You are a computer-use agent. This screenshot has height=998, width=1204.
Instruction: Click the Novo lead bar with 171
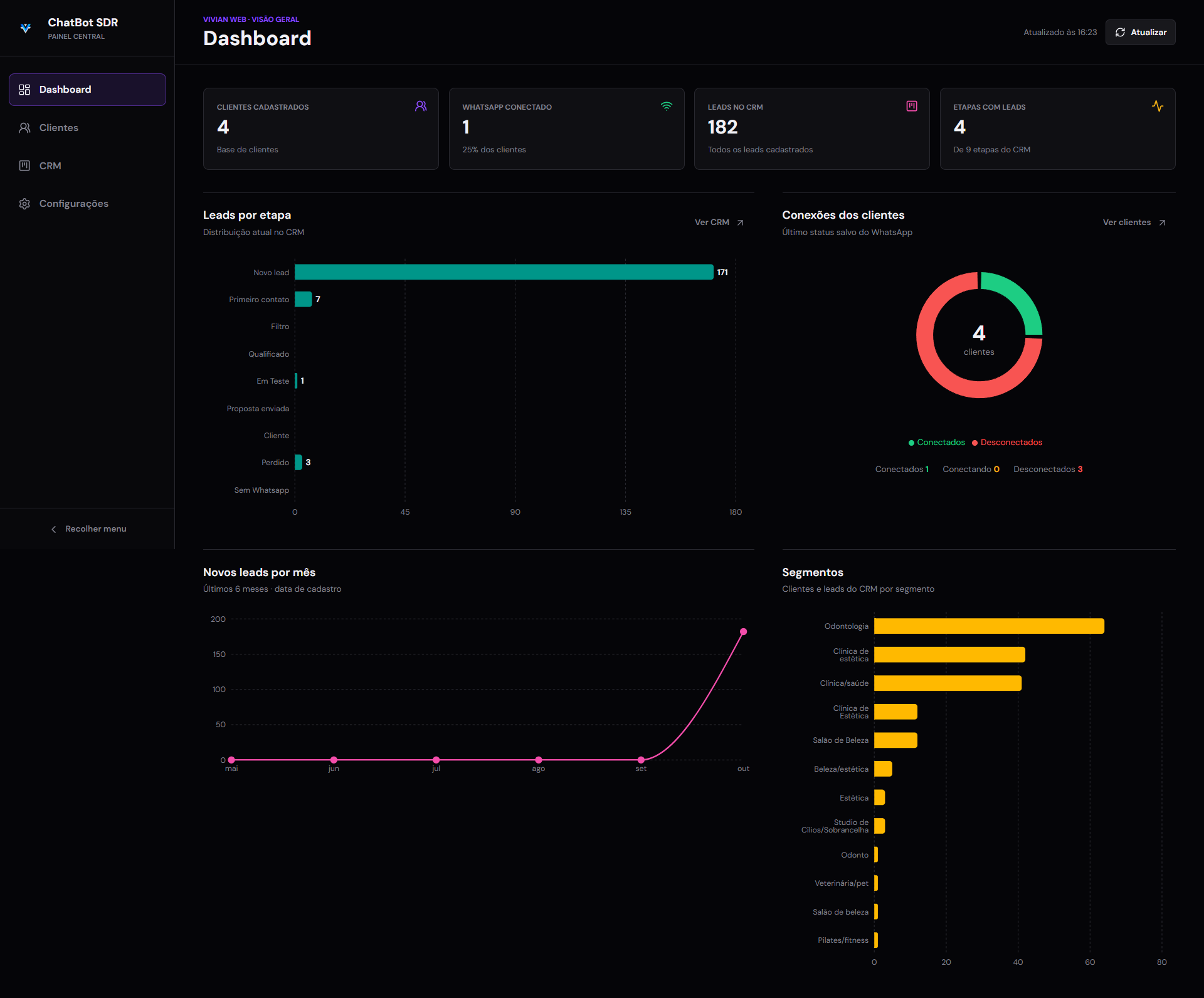[x=504, y=272]
